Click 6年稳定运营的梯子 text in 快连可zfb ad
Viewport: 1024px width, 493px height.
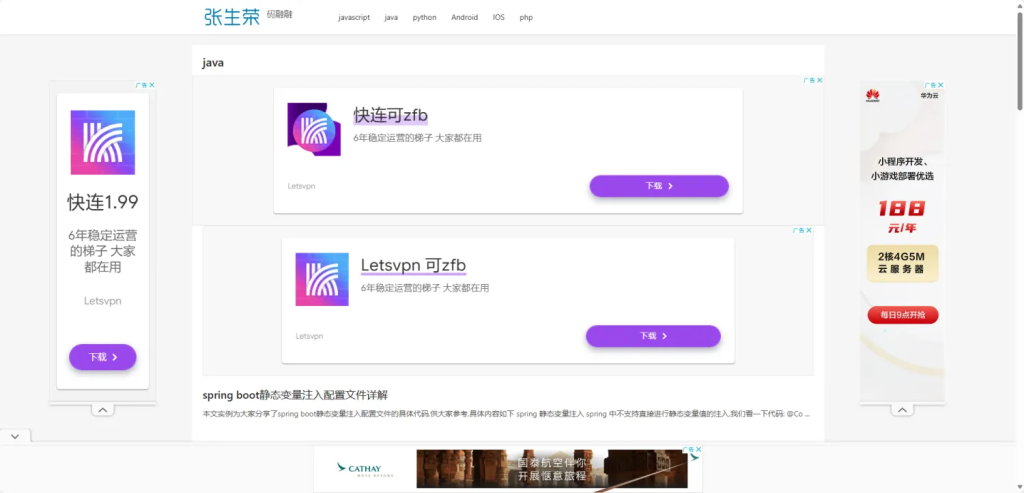[x=418, y=138]
